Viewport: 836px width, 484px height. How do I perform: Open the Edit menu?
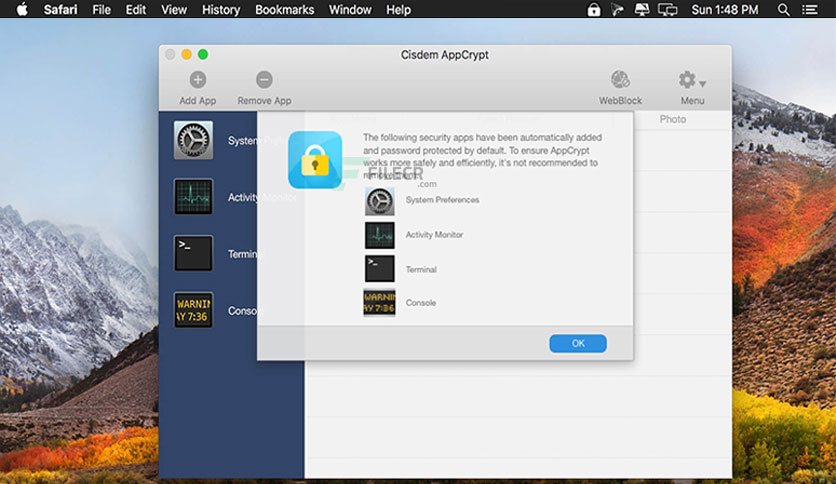coord(136,10)
